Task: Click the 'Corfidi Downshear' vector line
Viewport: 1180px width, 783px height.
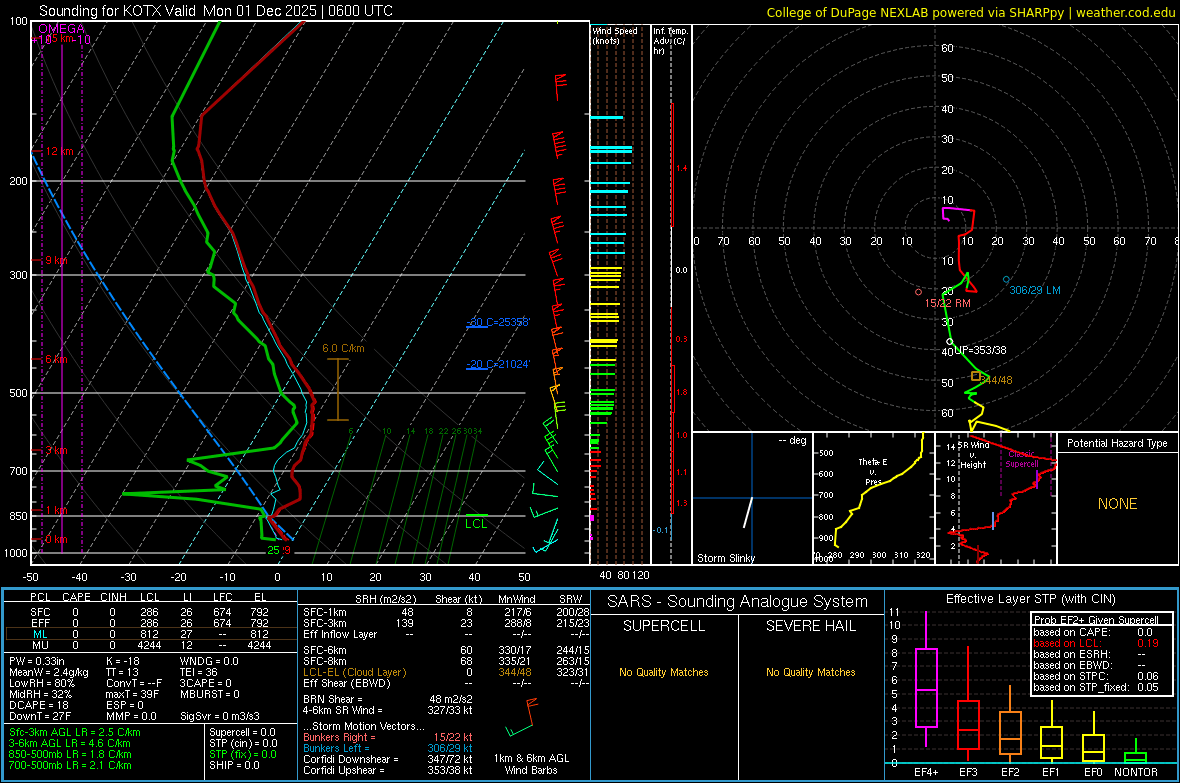Action: pyautogui.click(x=388, y=759)
